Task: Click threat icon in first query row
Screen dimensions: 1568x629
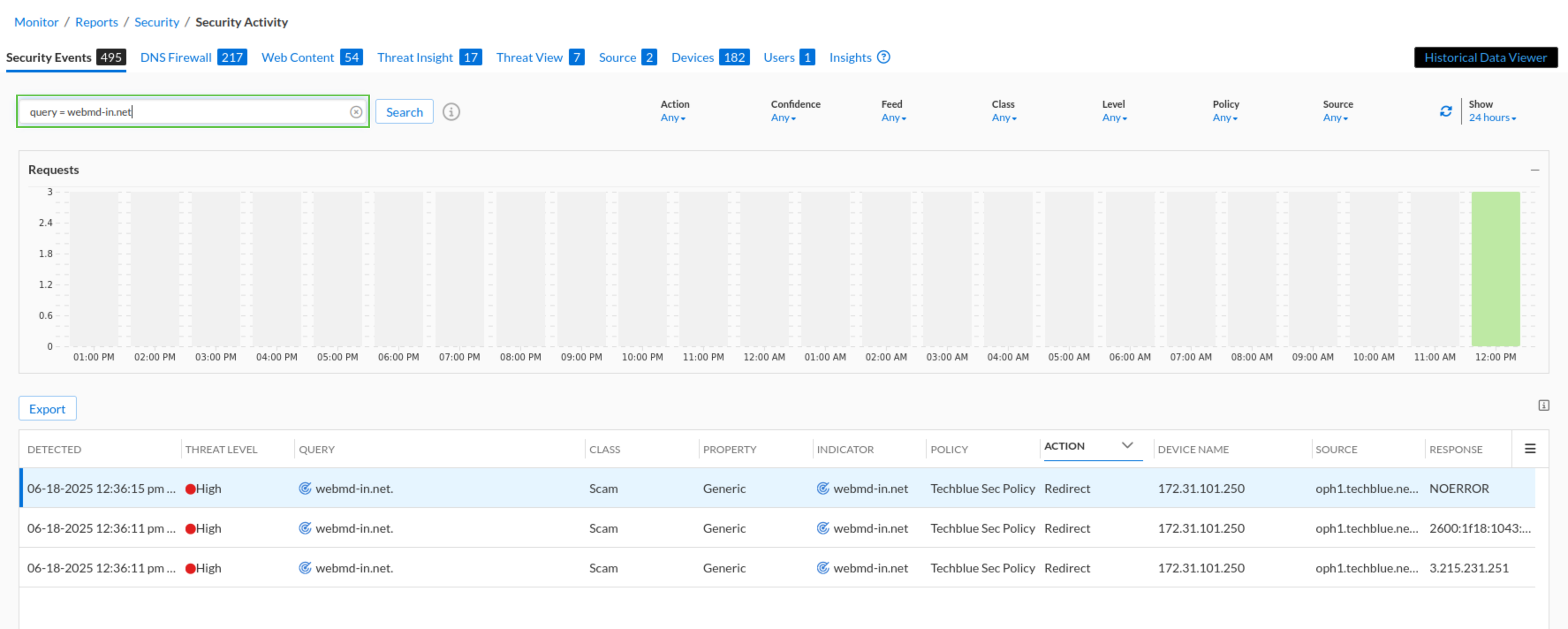Action: pos(305,489)
